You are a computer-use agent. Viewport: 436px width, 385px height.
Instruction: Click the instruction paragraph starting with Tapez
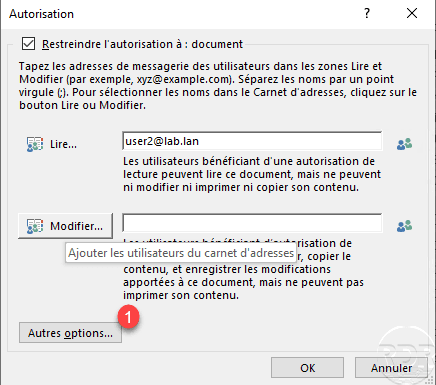point(218,86)
